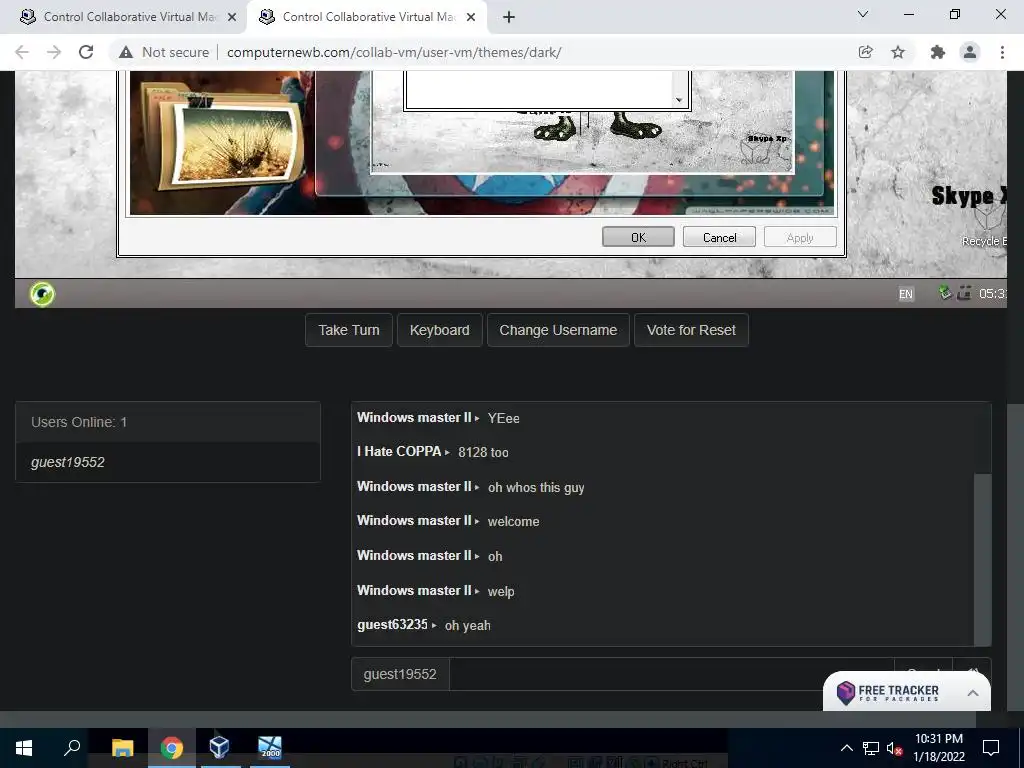Click the guest19552 label beside chat input
The height and width of the screenshot is (768, 1024).
(x=400, y=674)
